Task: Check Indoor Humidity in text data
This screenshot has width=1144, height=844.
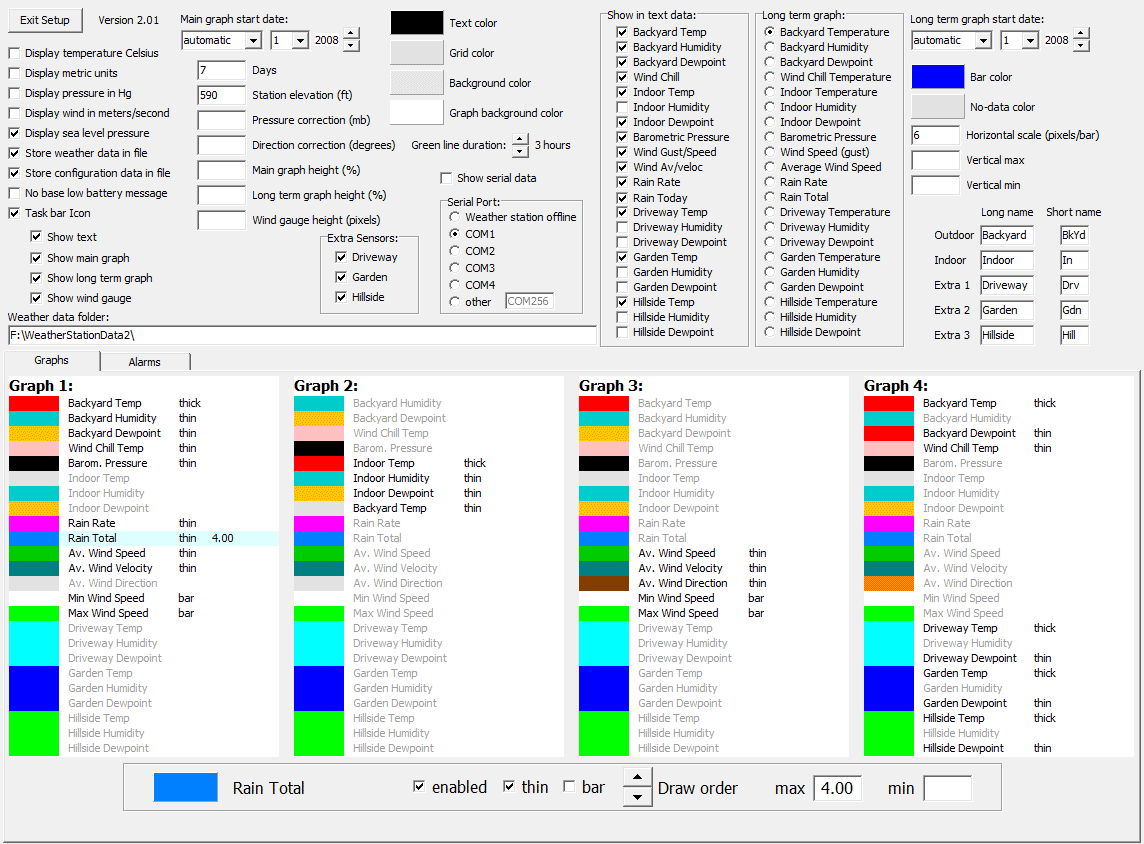Action: 622,107
